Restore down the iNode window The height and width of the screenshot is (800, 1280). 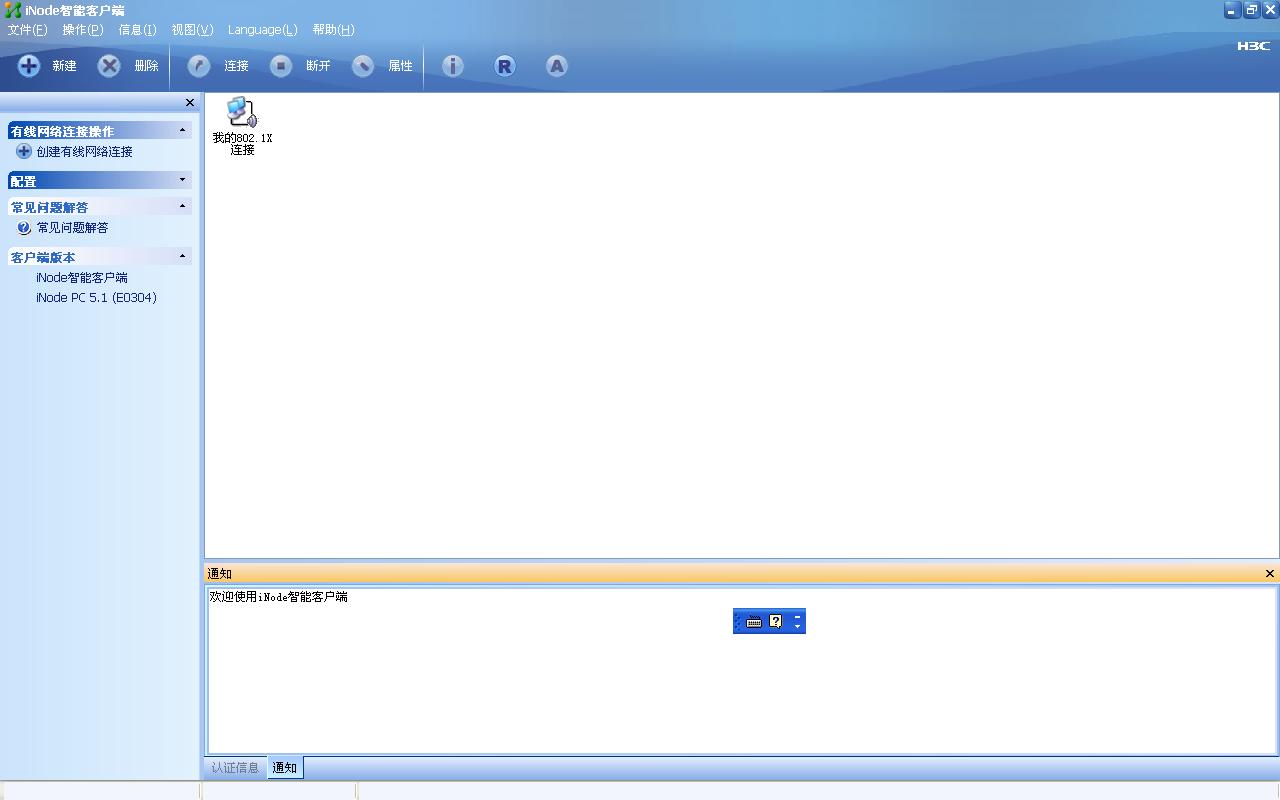point(1251,10)
